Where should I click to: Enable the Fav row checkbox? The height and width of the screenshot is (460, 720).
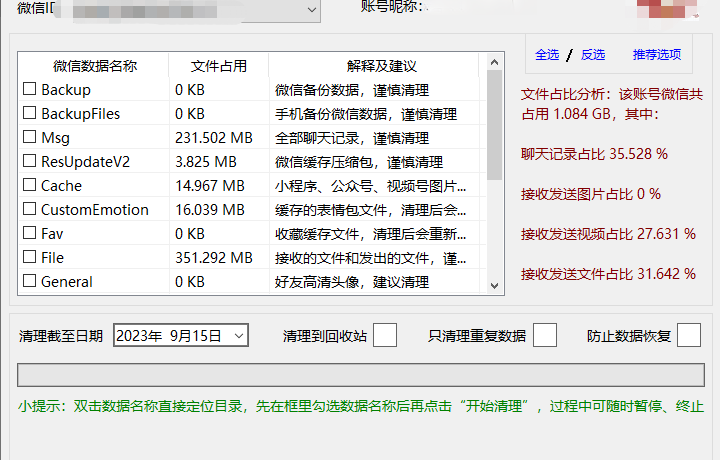pos(29,233)
